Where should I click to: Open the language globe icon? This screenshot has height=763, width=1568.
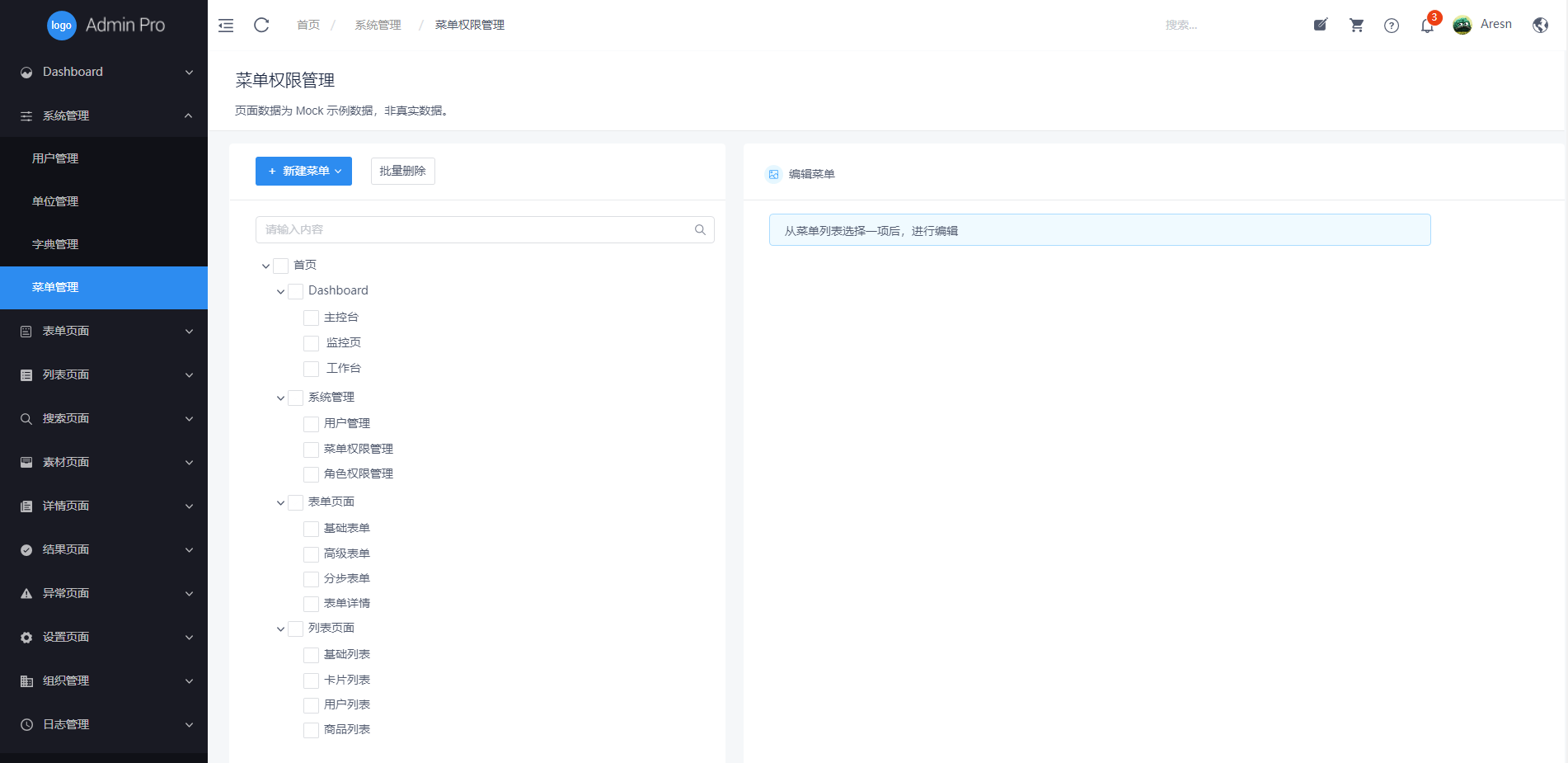[x=1540, y=25]
